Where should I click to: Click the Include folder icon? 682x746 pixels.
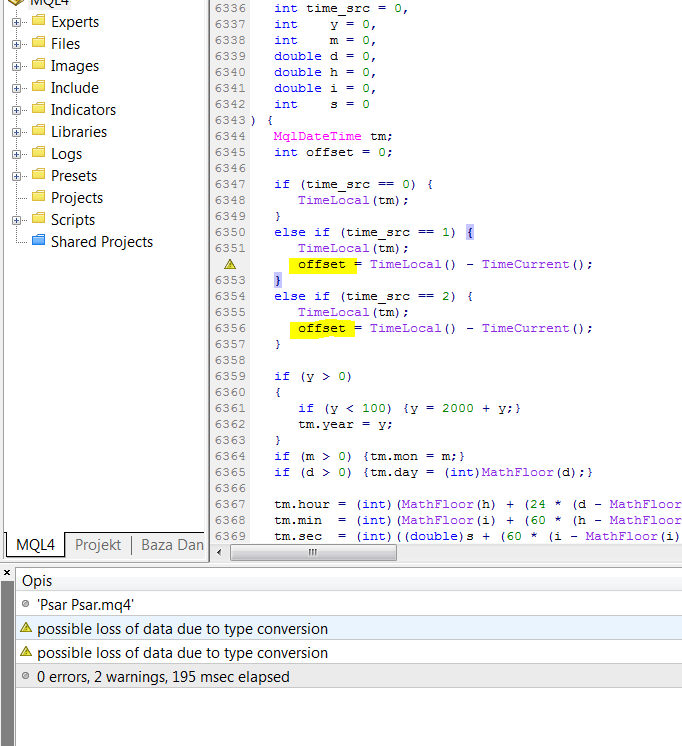(39, 86)
